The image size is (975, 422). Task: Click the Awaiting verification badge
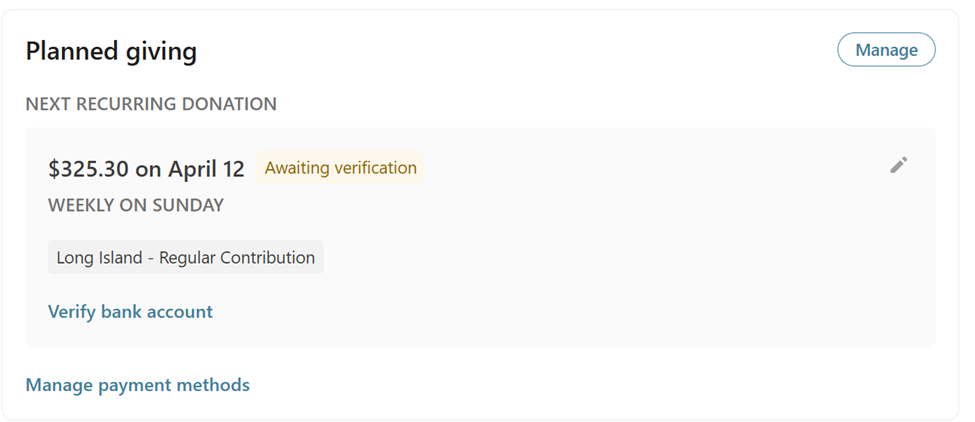tap(340, 168)
